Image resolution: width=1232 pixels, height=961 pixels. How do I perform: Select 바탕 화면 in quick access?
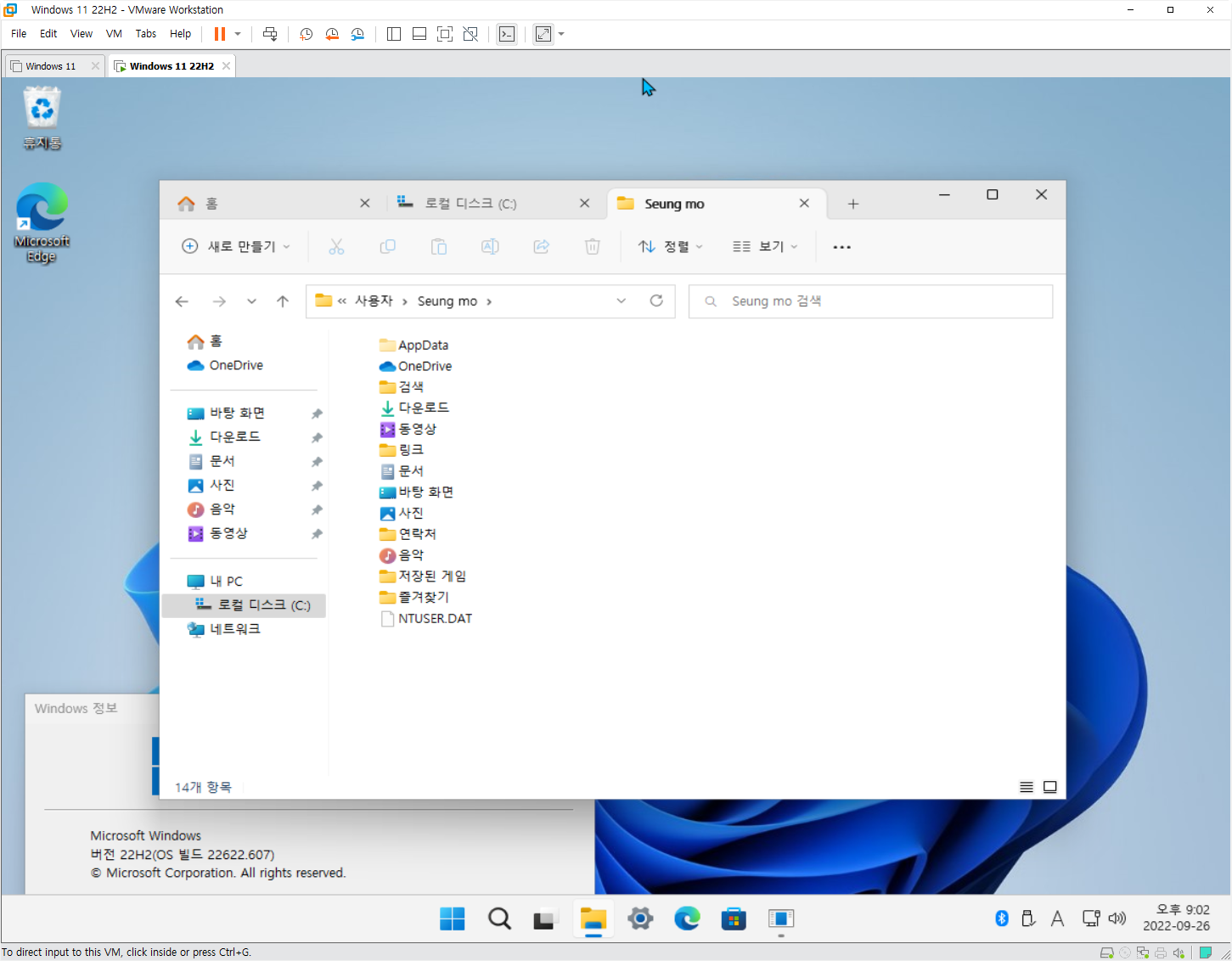pos(238,413)
